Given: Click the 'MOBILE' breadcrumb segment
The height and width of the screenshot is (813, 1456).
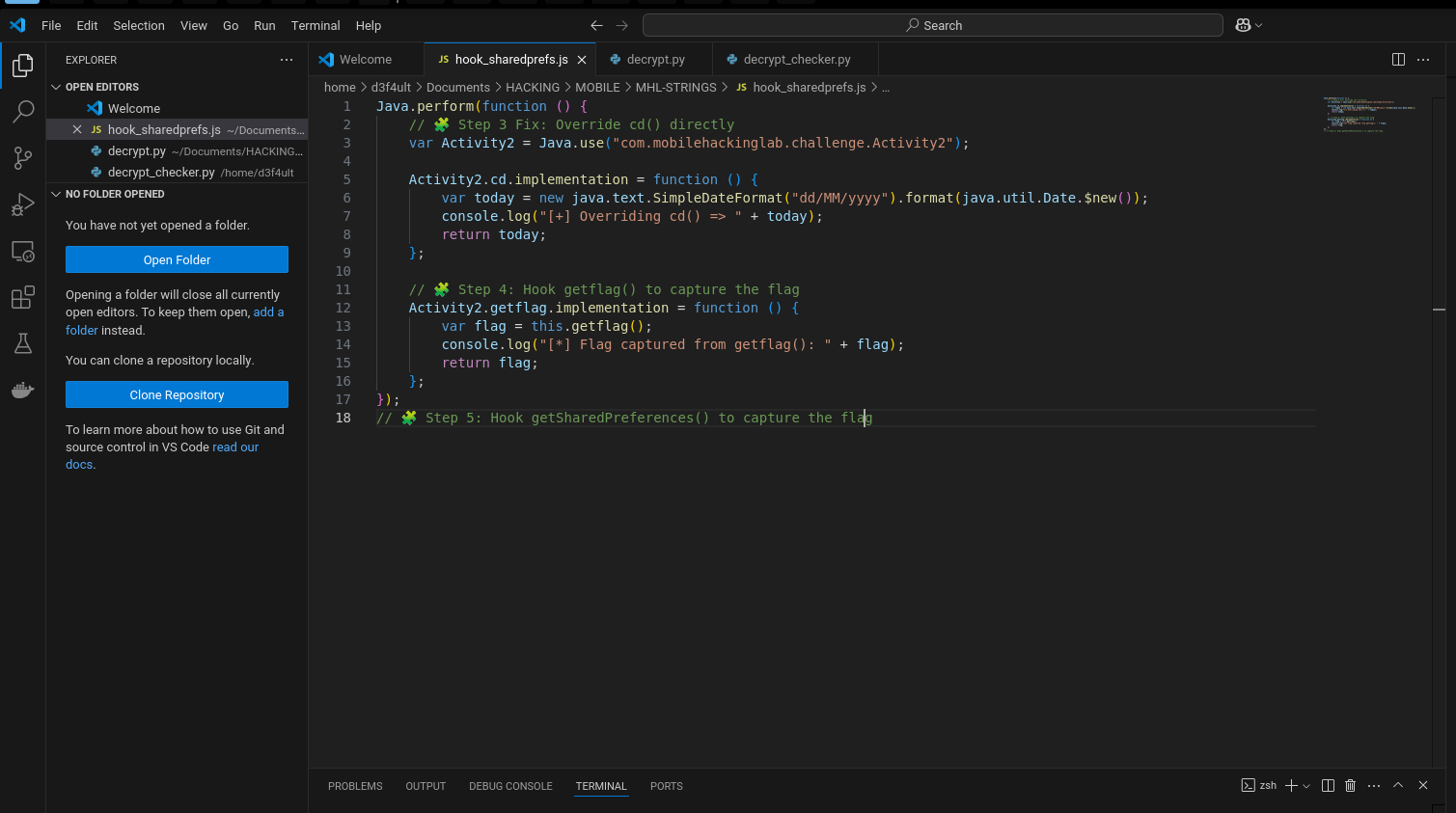Looking at the screenshot, I should click(597, 87).
